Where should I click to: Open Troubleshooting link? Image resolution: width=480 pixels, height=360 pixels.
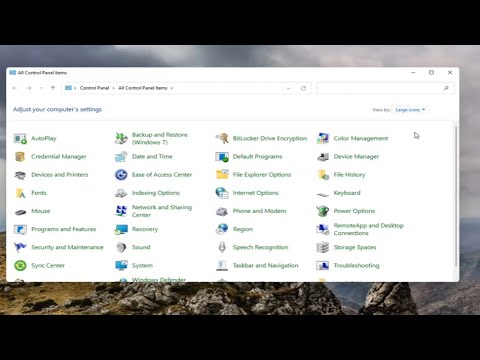click(x=356, y=266)
